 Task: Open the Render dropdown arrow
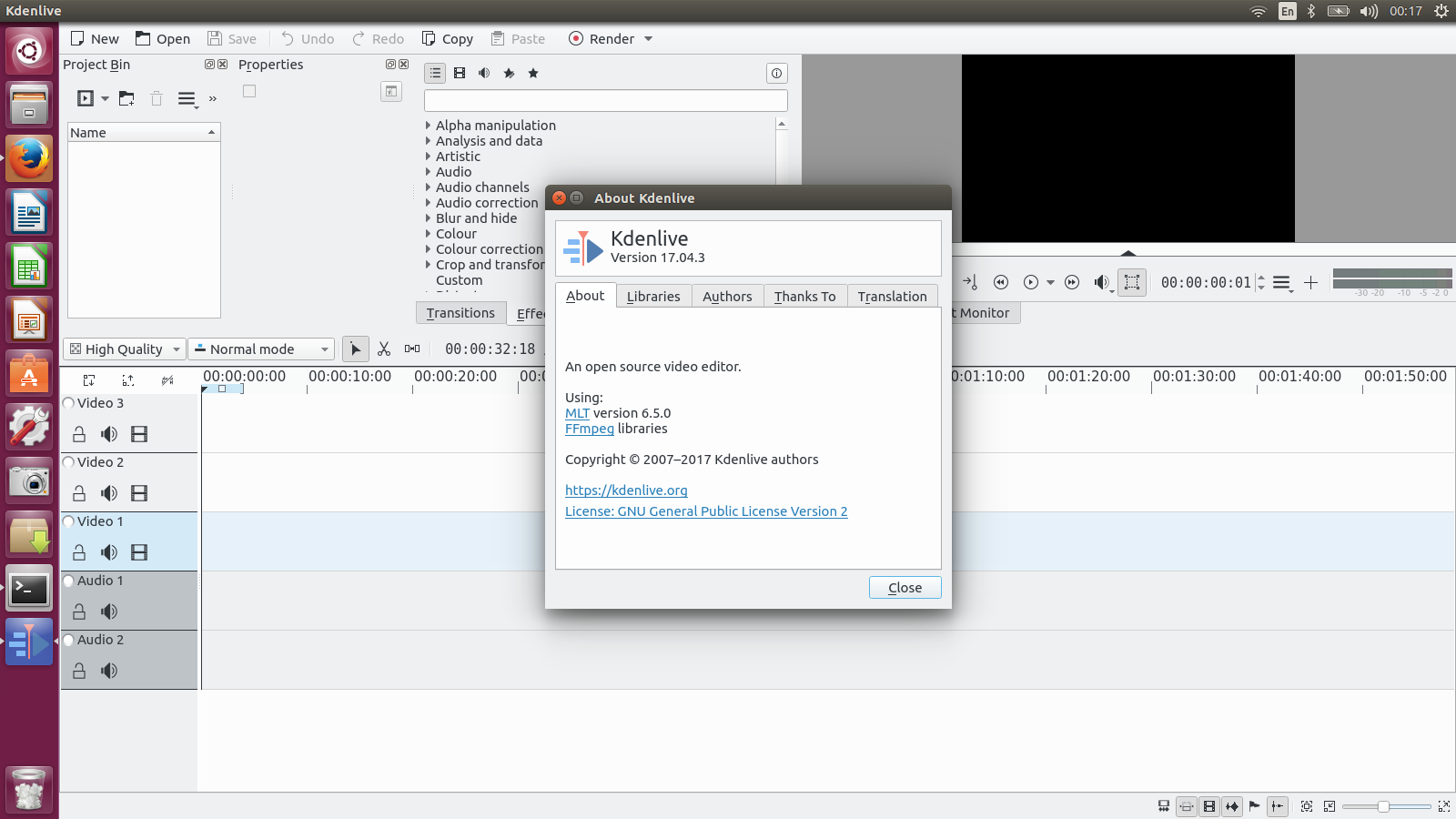(649, 39)
